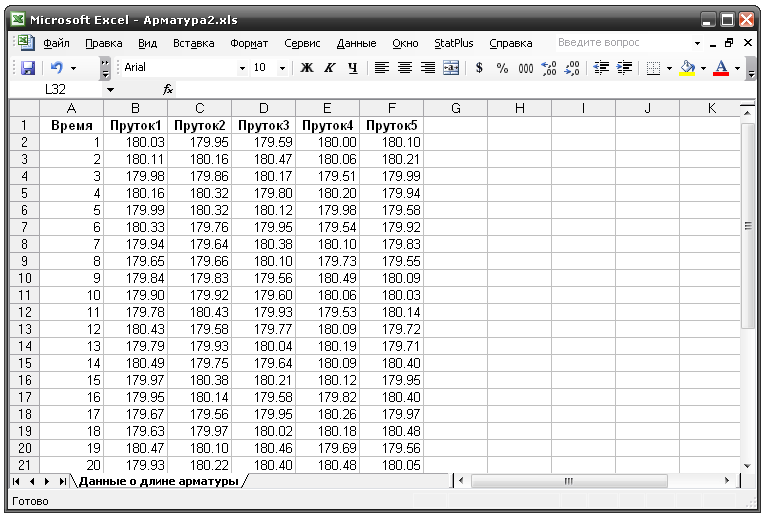The image size is (765, 516).
Task: Restore the workbook window inside Excel
Action: [729, 43]
